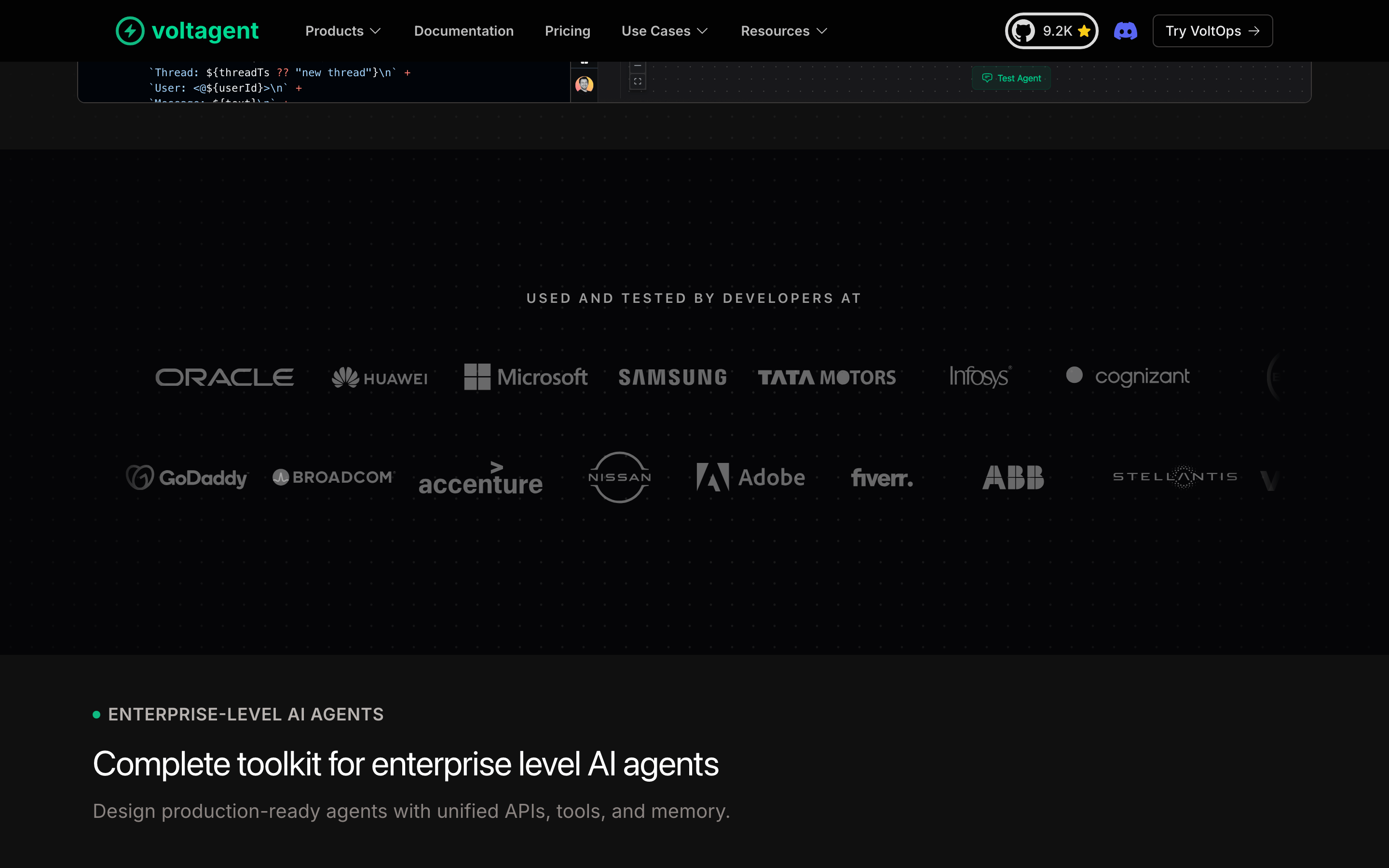Click the 'Complete toolkit for enterprise level AI agents' heading
Image resolution: width=1389 pixels, height=868 pixels.
point(405,765)
